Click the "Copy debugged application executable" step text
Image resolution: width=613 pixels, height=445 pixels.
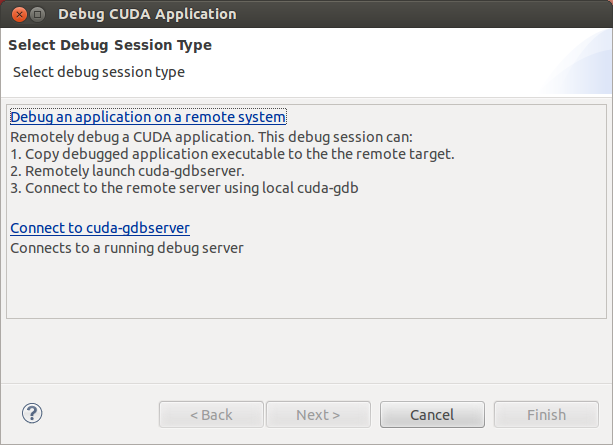232,154
